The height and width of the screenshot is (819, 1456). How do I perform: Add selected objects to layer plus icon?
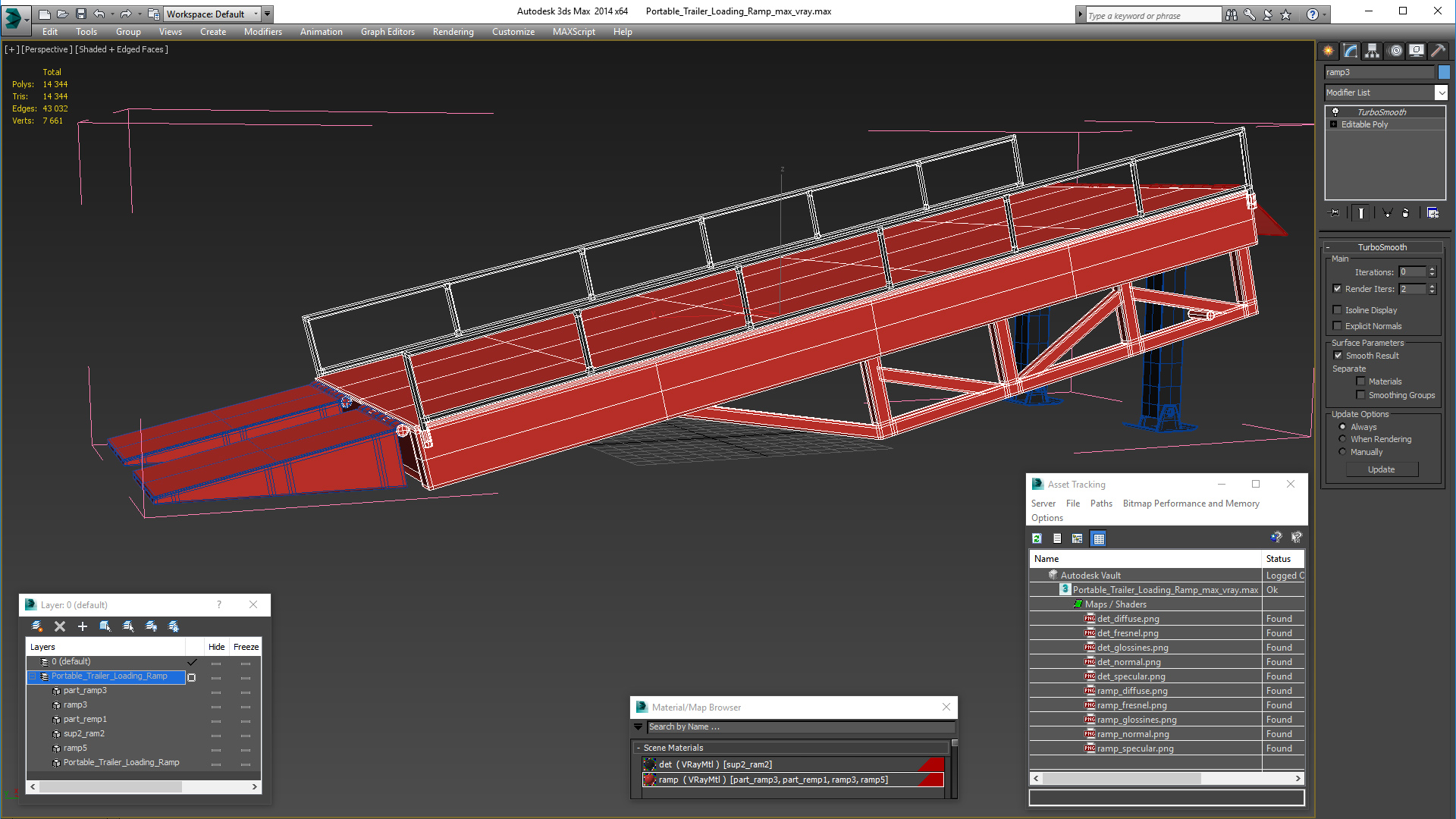pos(83,626)
